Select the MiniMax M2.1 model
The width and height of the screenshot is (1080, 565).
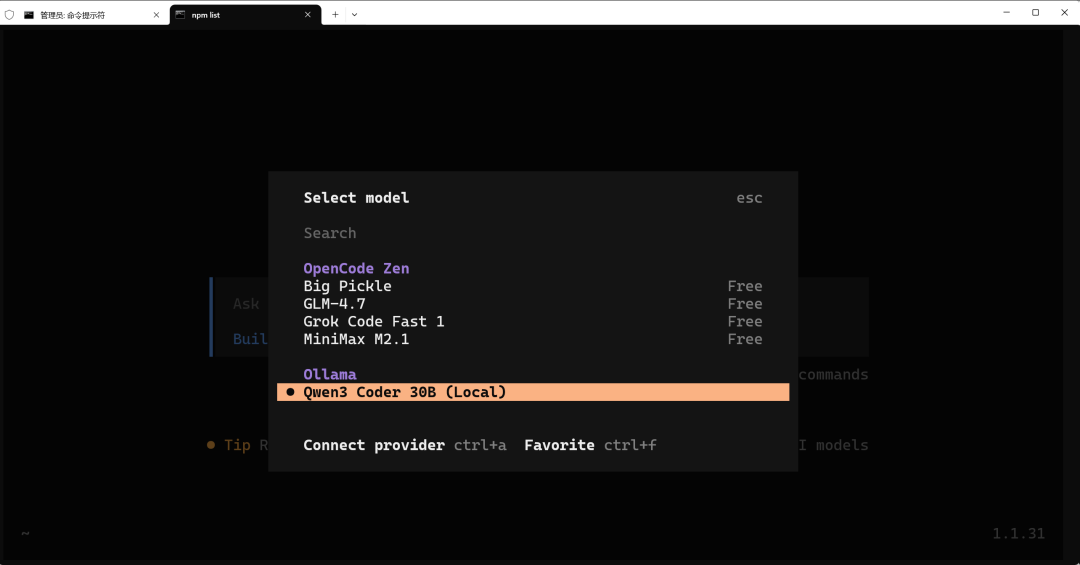[356, 339]
